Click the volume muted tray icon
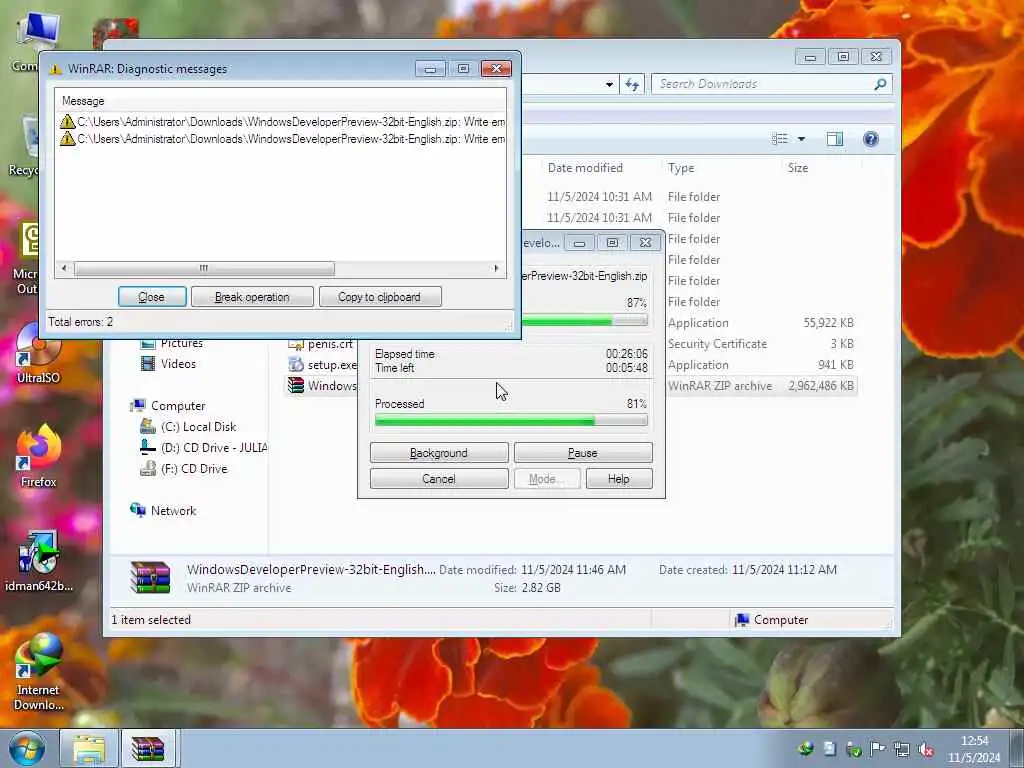The width and height of the screenshot is (1024, 768). [925, 749]
